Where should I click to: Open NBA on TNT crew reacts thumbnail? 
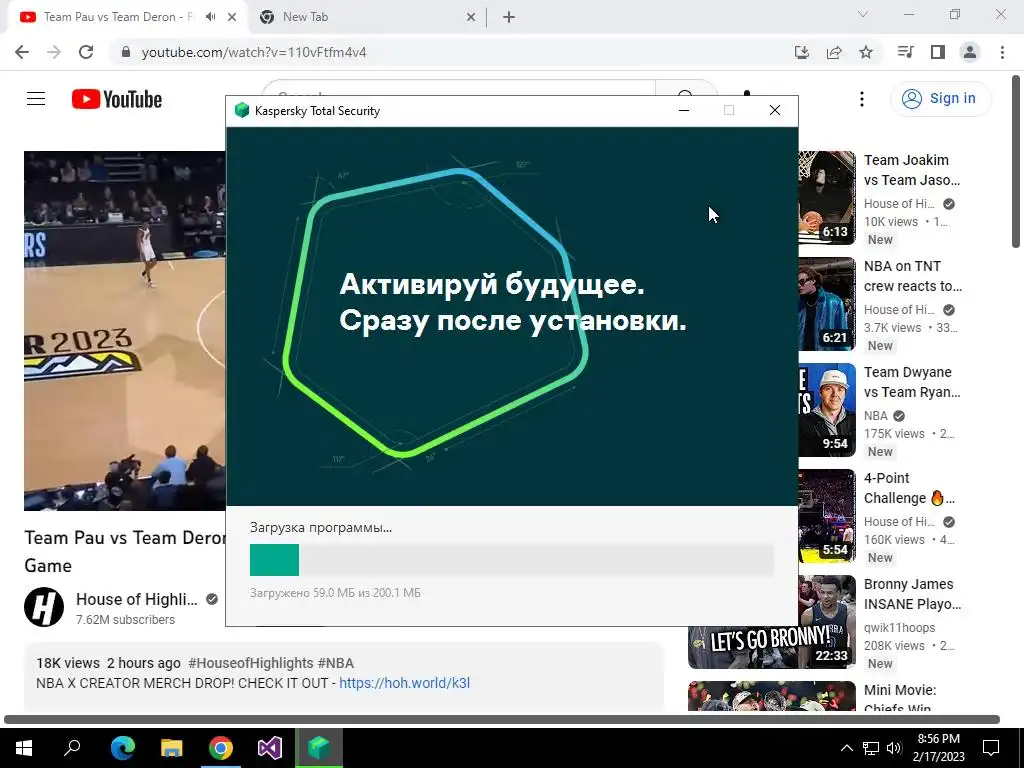tap(827, 304)
